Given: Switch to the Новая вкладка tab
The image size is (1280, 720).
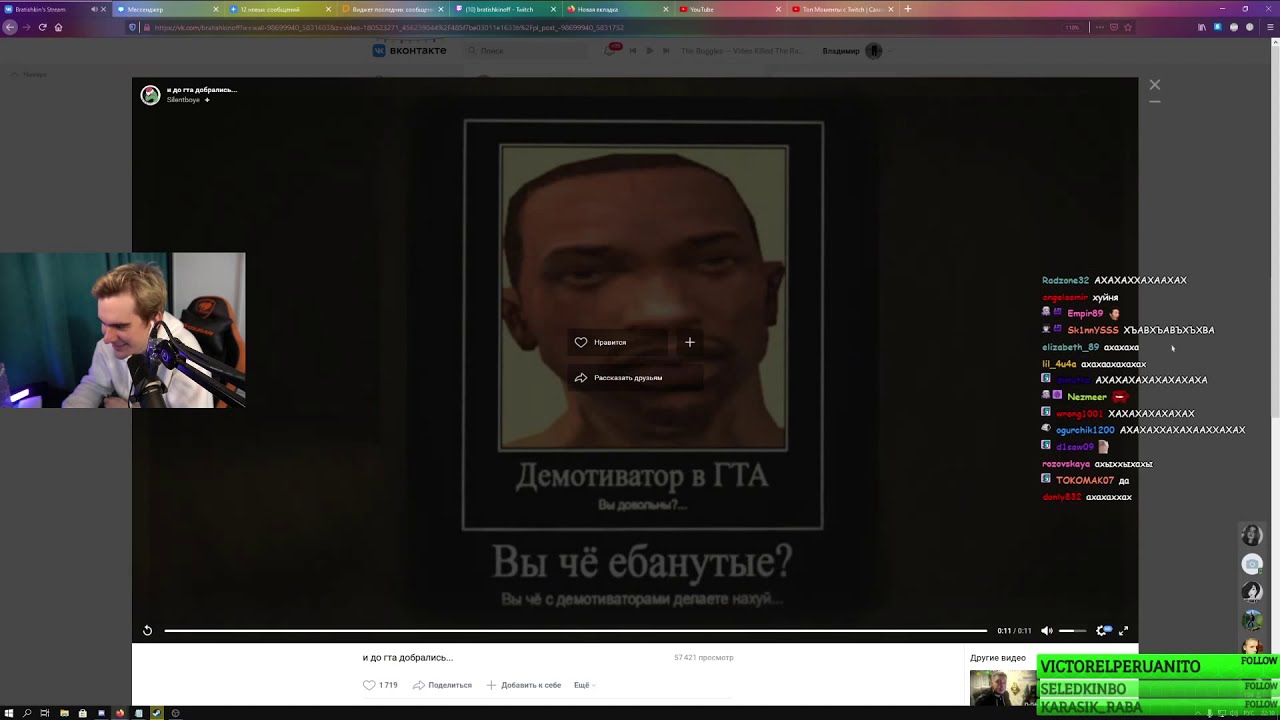Looking at the screenshot, I should (616, 9).
